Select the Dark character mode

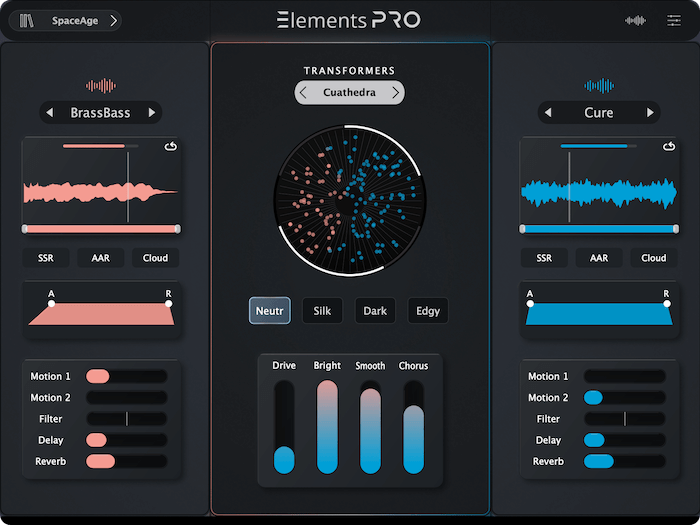point(375,311)
